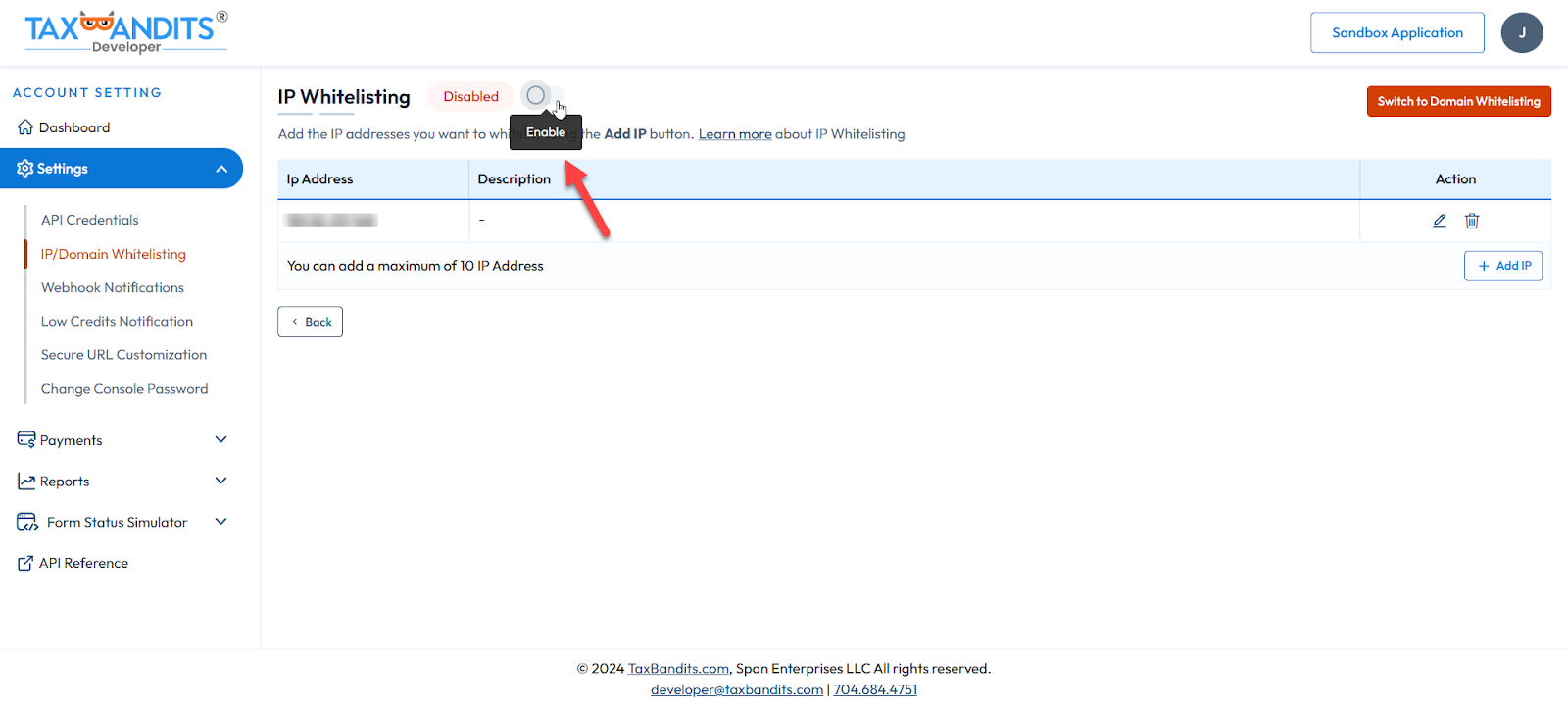Open Change Console Password page

point(124,389)
